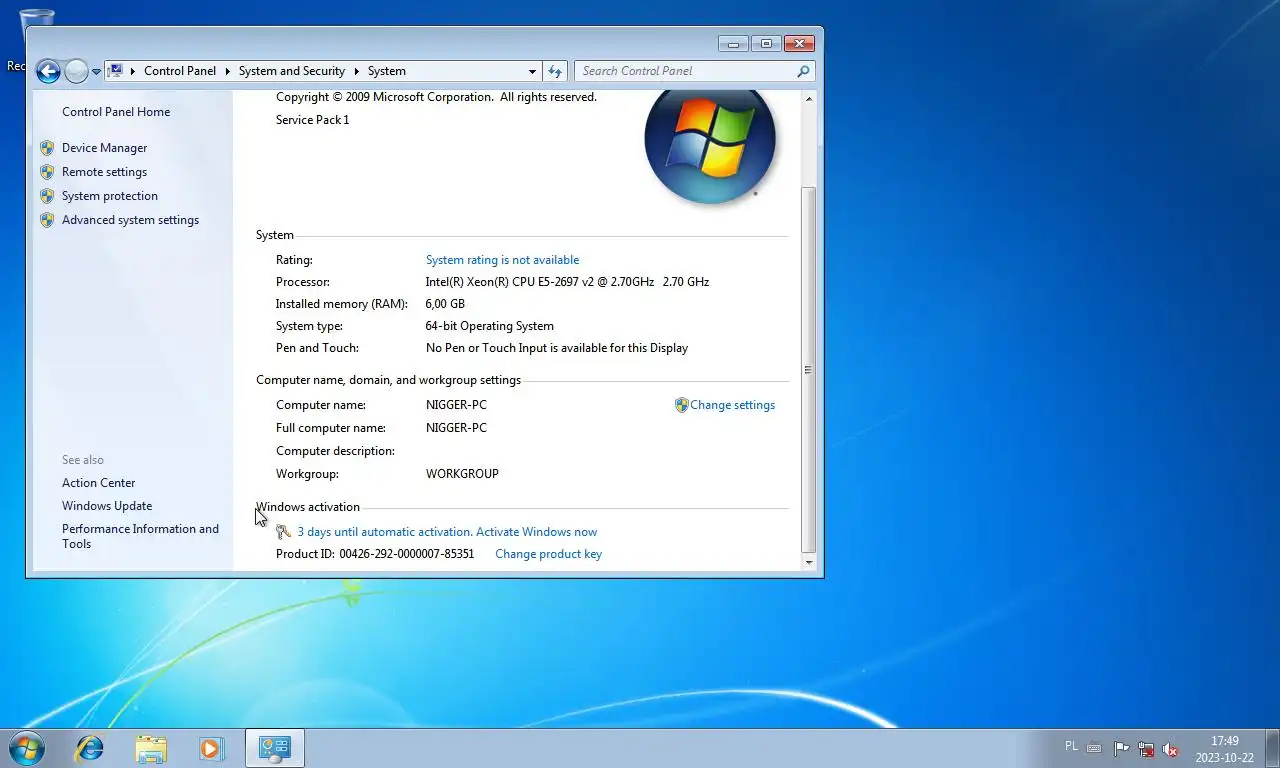This screenshot has width=1280, height=768.
Task: Click the computer icon in address bar
Action: click(116, 71)
